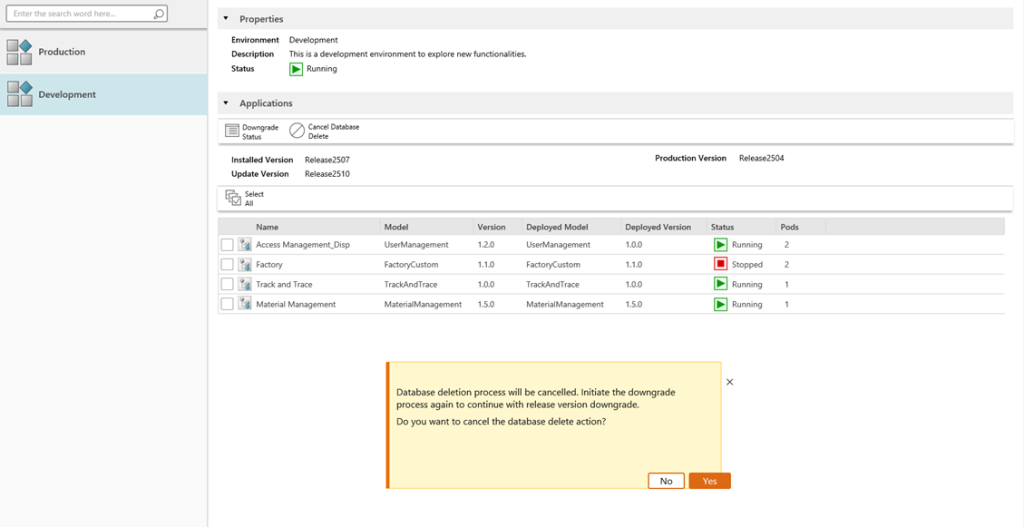Image resolution: width=1024 pixels, height=527 pixels.
Task: Click the Release2507 installed version value
Action: [x=328, y=160]
